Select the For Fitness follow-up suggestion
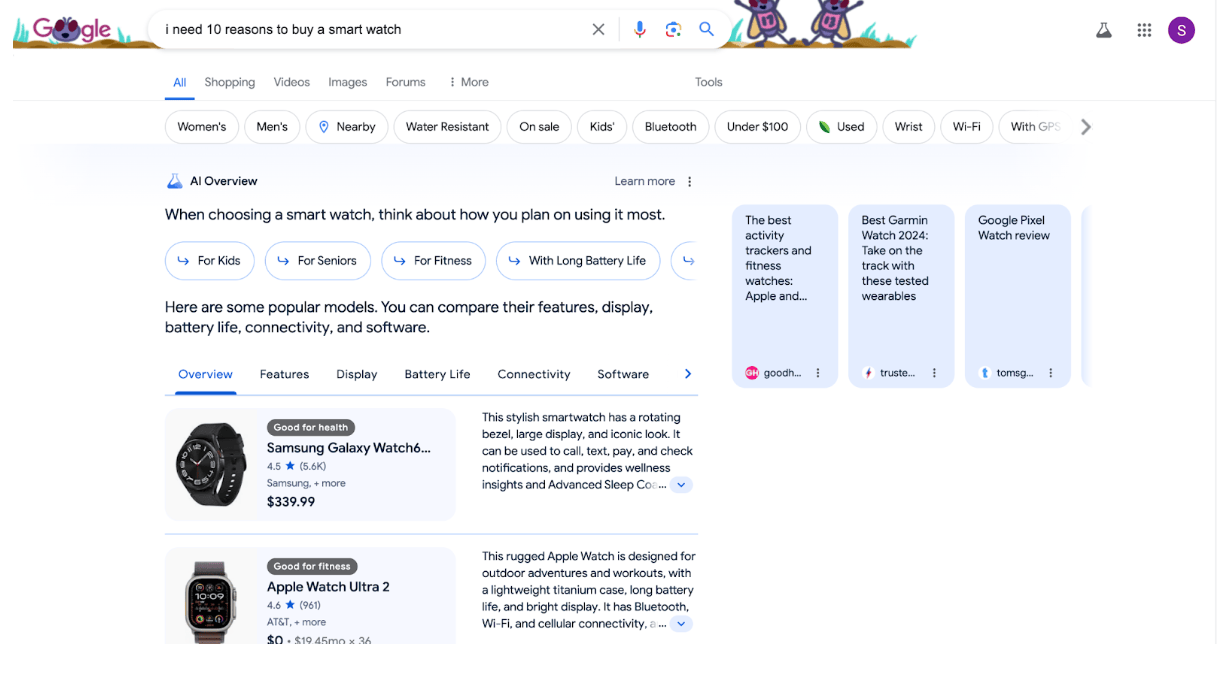The height and width of the screenshot is (678, 1222). coord(433,261)
